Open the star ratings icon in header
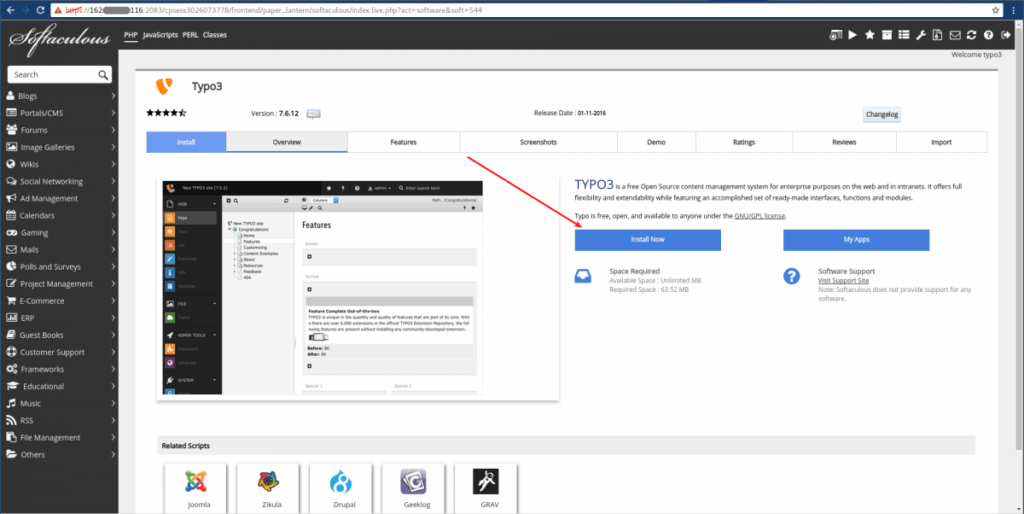The image size is (1024, 514). (x=870, y=35)
